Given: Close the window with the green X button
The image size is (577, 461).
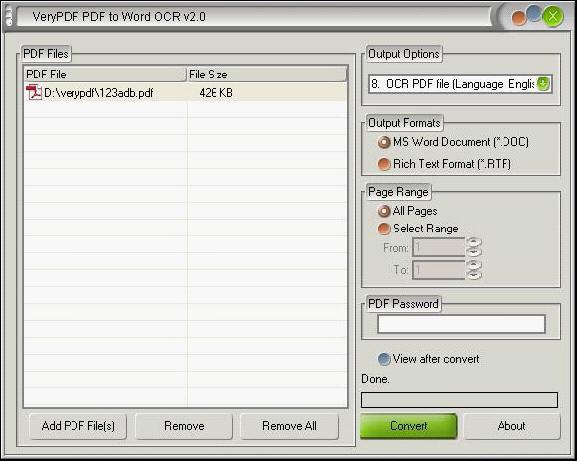Looking at the screenshot, I should point(553,17).
